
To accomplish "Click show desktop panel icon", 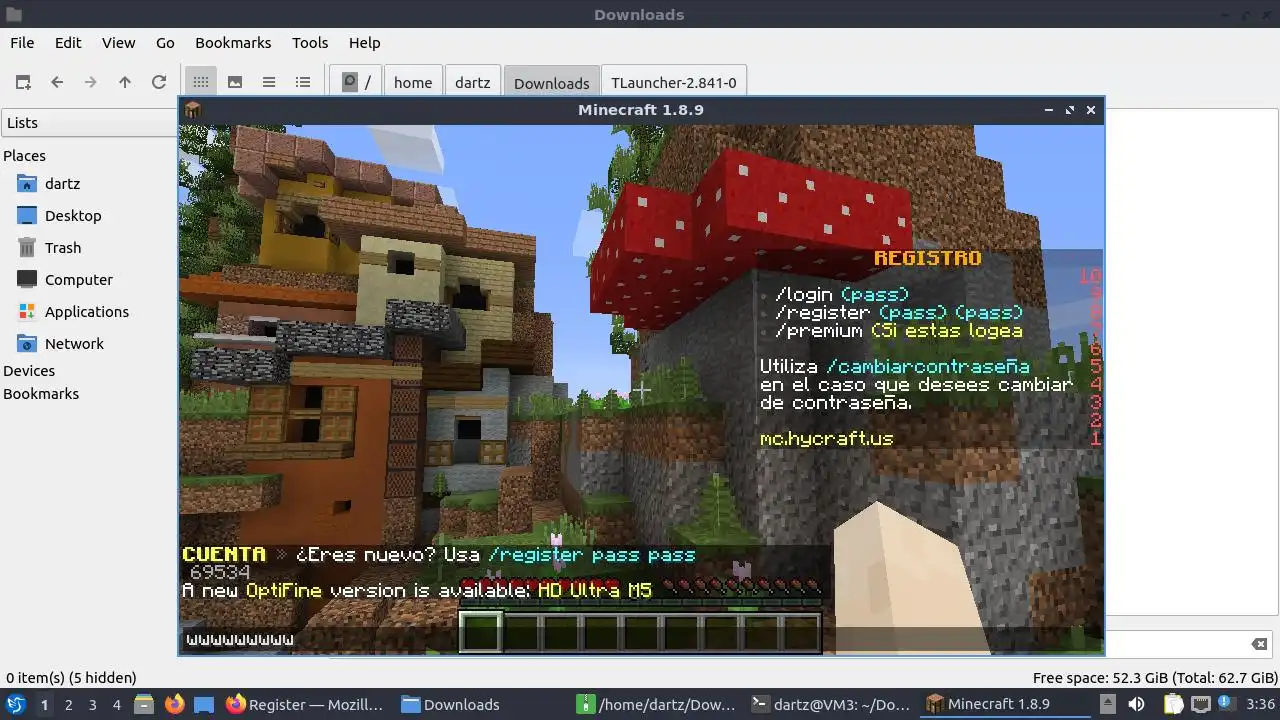I will click(204, 704).
